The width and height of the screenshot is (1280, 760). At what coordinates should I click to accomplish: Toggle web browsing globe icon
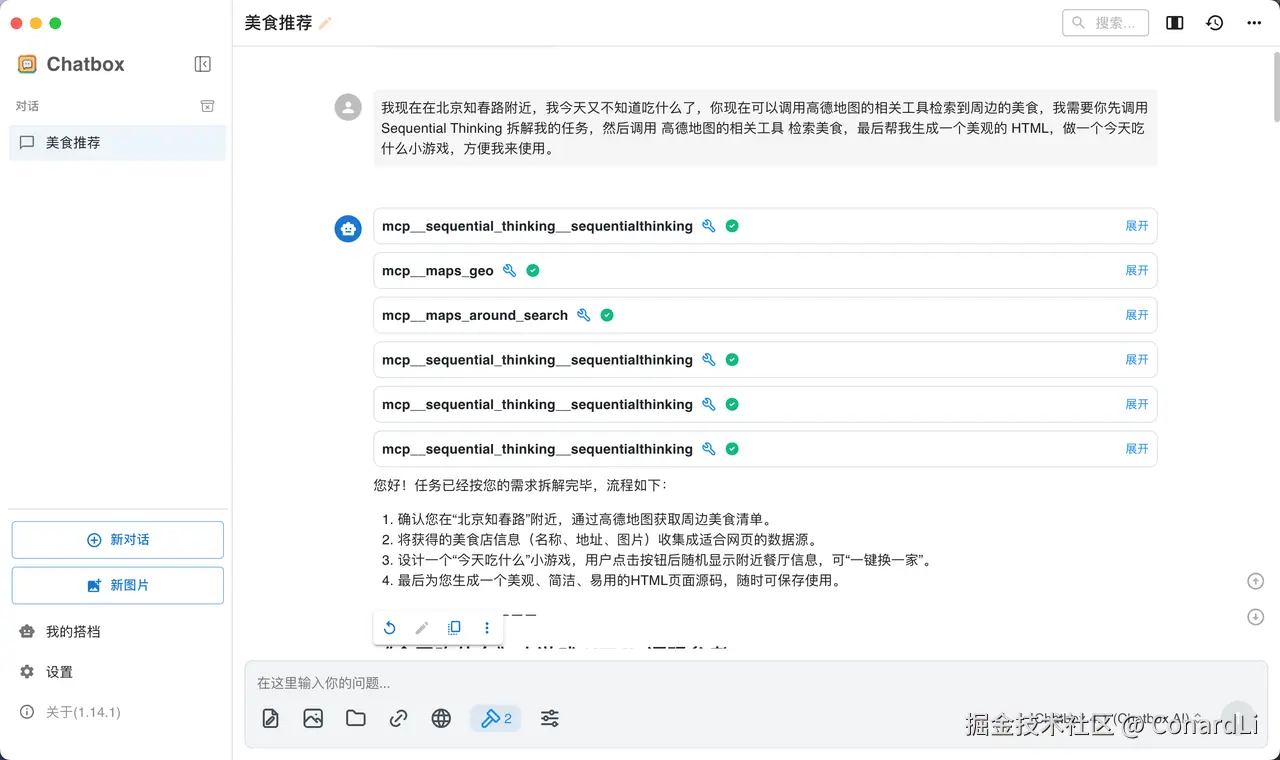coord(441,718)
